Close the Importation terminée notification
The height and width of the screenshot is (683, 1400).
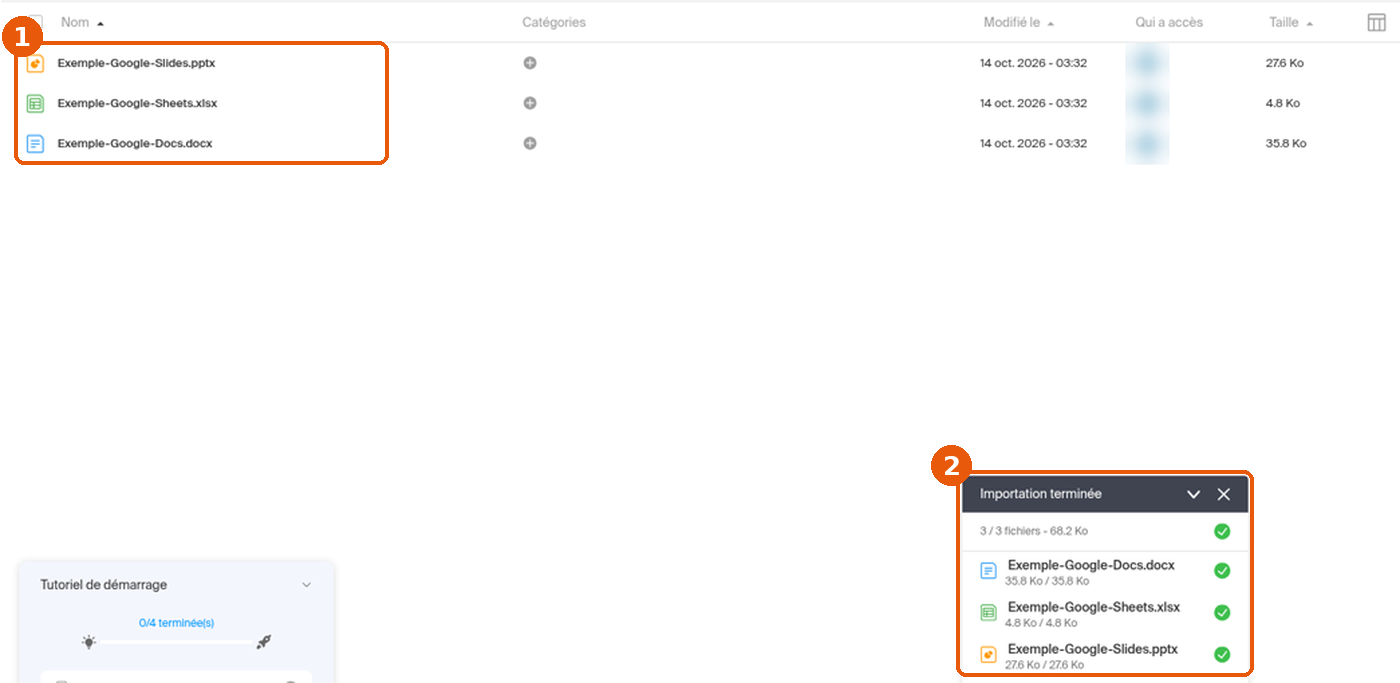(x=1224, y=494)
